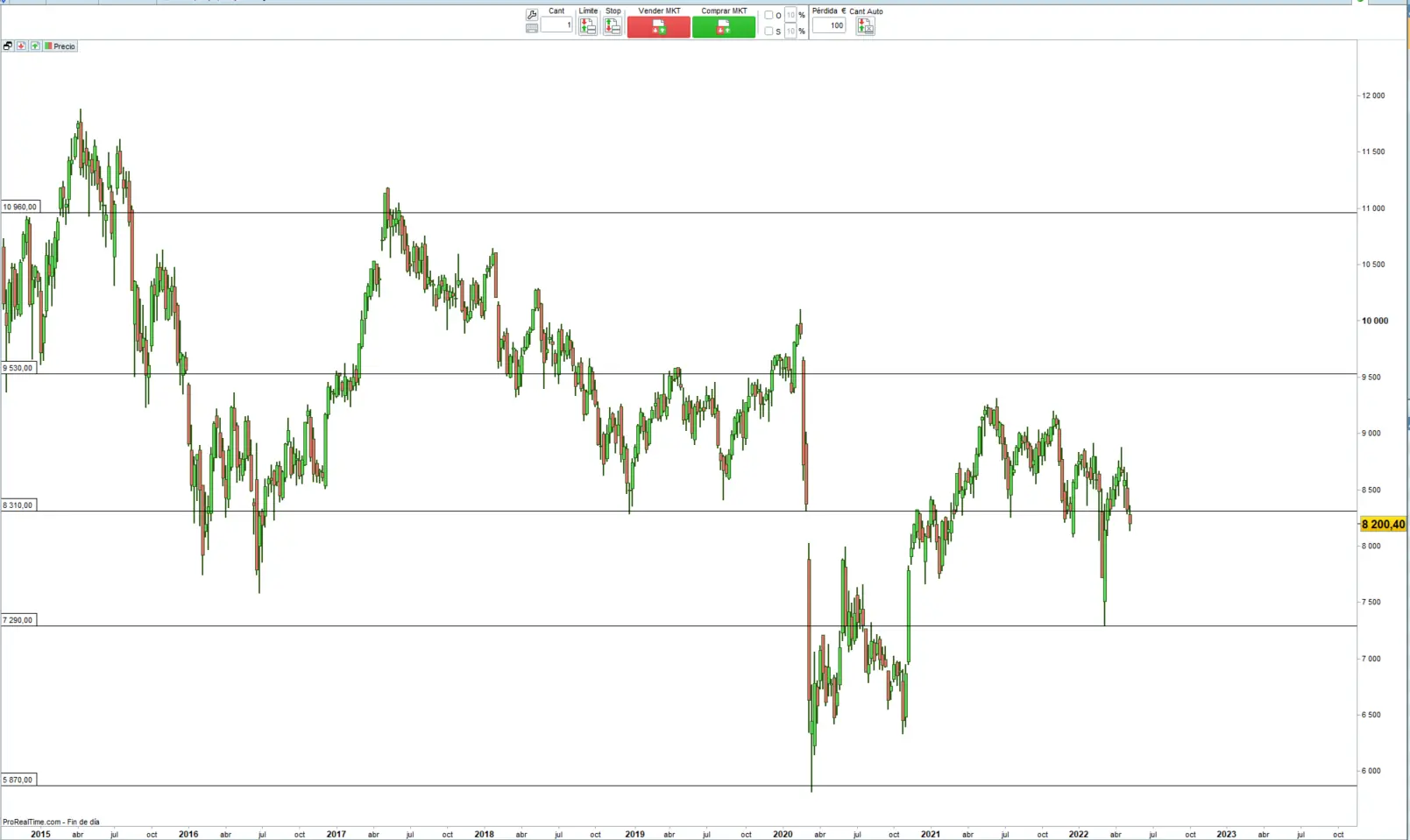Click the O percent value field

point(790,15)
